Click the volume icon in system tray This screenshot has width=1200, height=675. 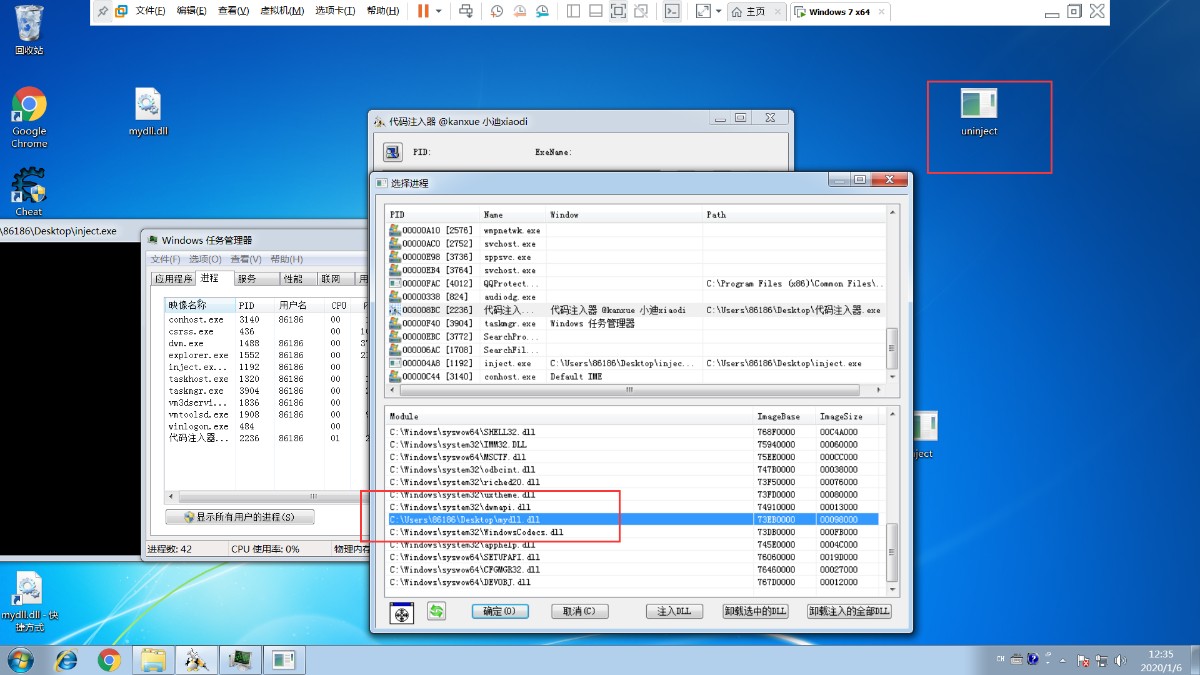tap(1121, 660)
